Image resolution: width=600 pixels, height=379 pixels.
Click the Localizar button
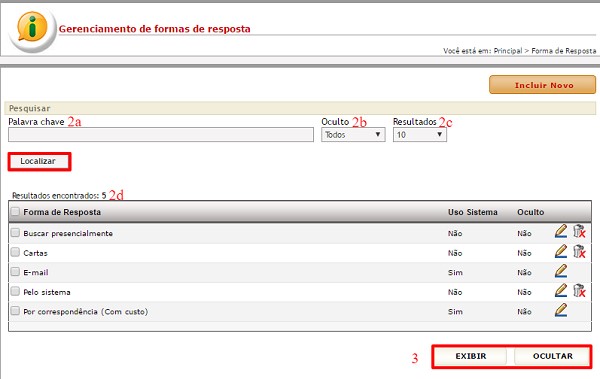coord(39,162)
